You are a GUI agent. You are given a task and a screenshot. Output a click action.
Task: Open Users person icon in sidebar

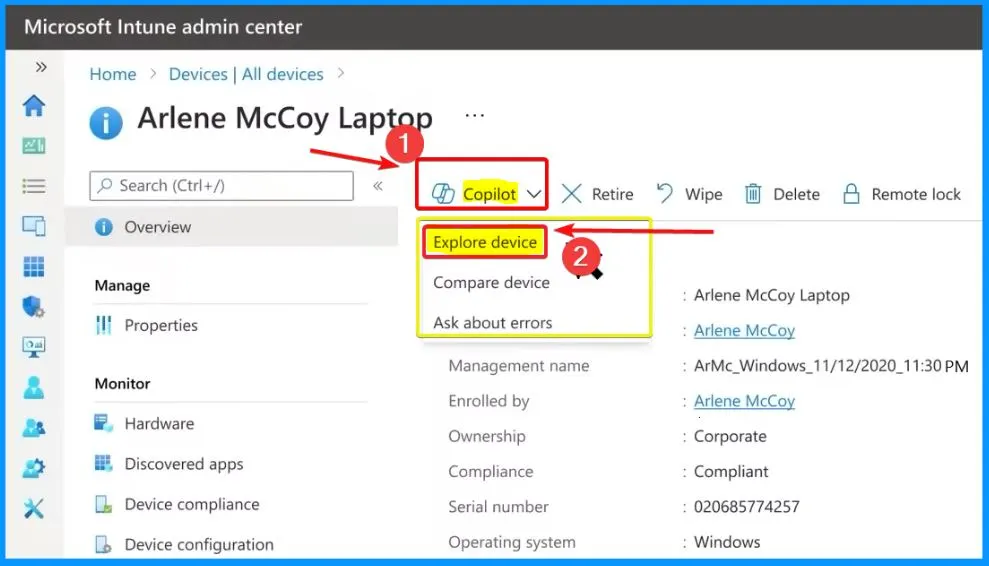34,387
